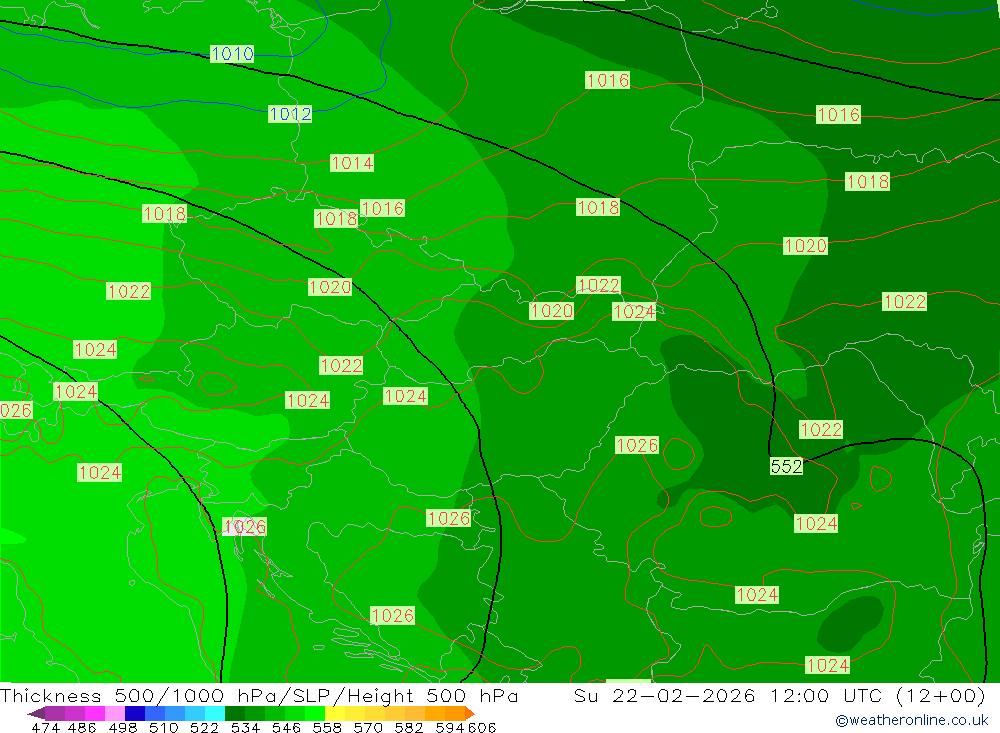Click the 498 legend value
The width and height of the screenshot is (1000, 733).
(x=122, y=727)
